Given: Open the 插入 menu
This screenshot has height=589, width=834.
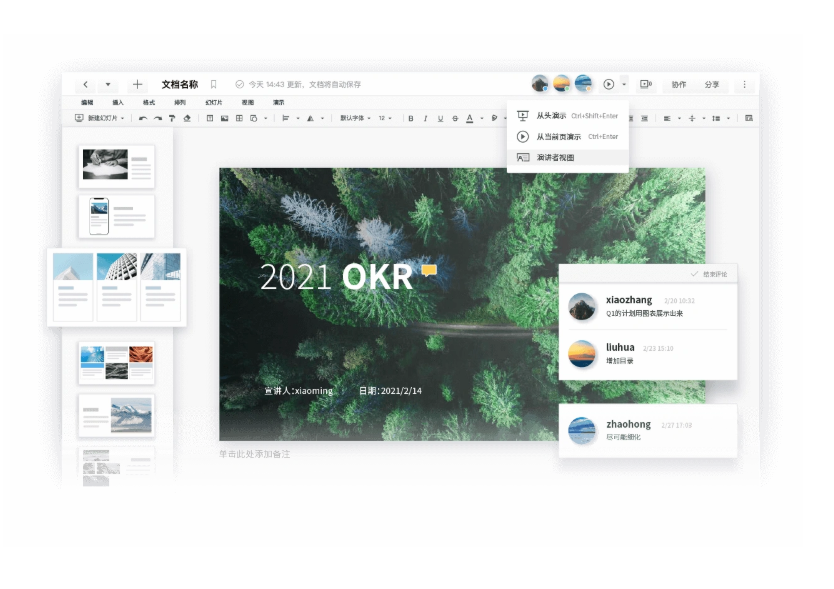Looking at the screenshot, I should pos(118,102).
